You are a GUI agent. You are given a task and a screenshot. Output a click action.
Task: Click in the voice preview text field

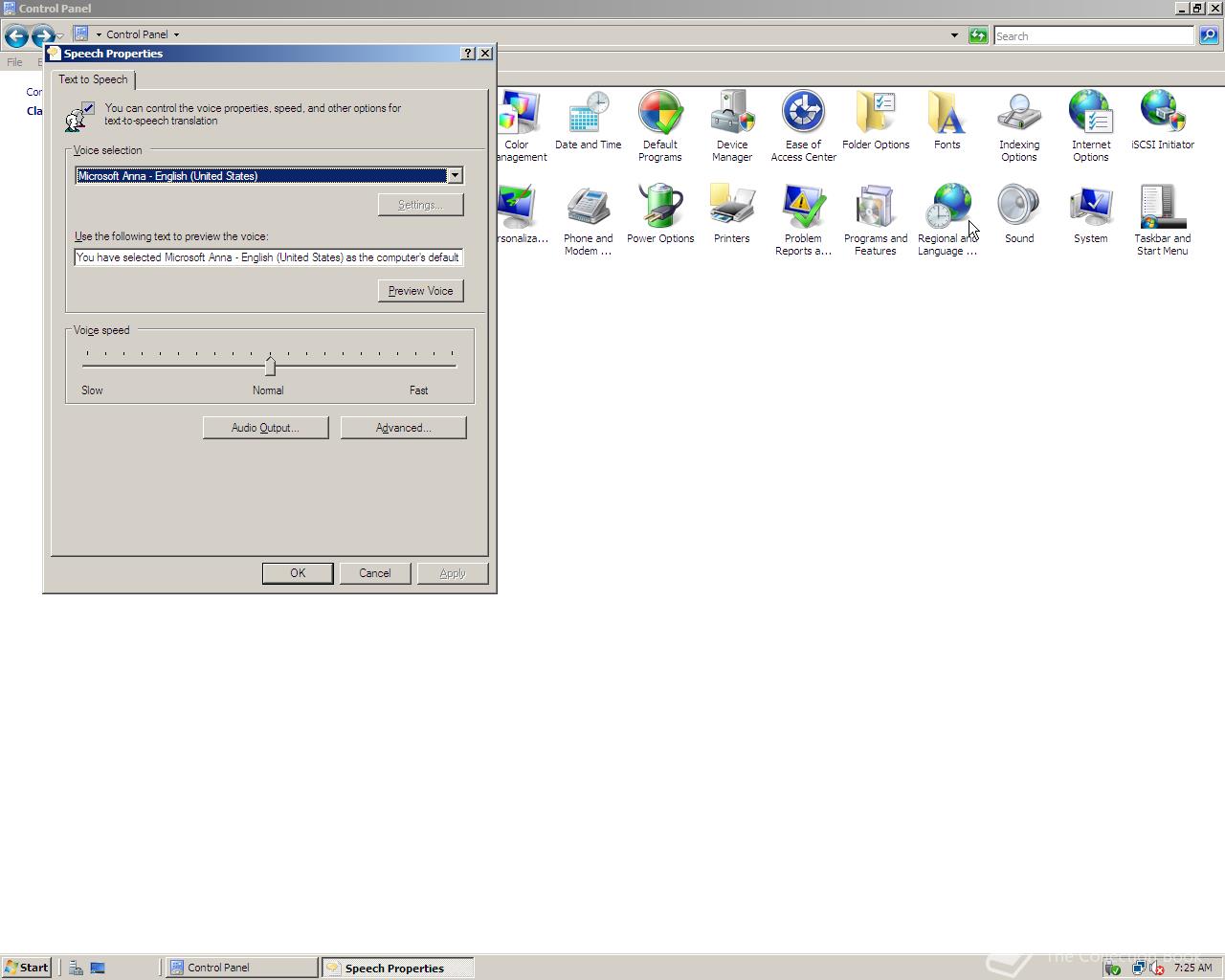[268, 257]
